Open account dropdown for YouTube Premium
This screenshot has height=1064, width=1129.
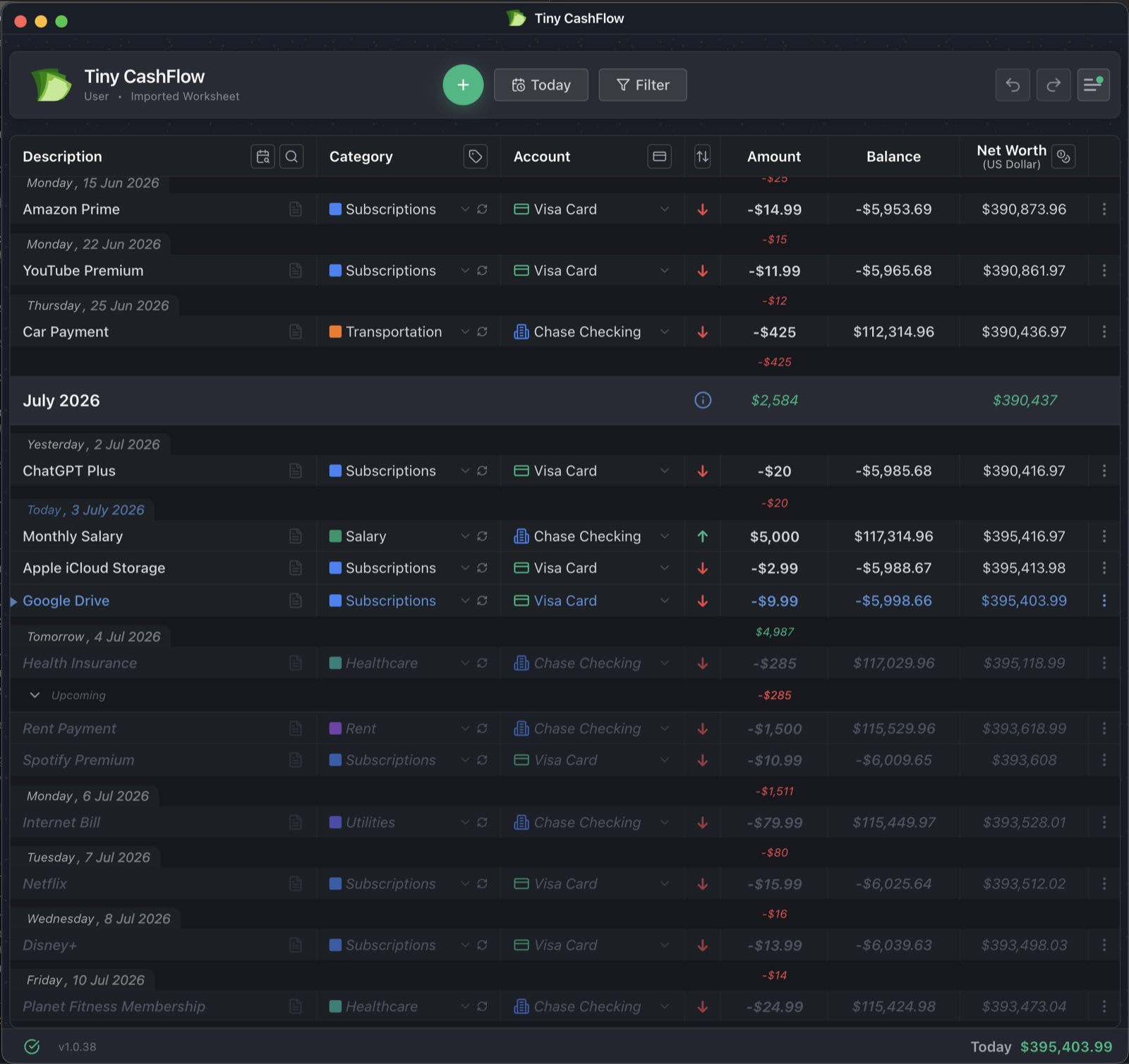(665, 270)
